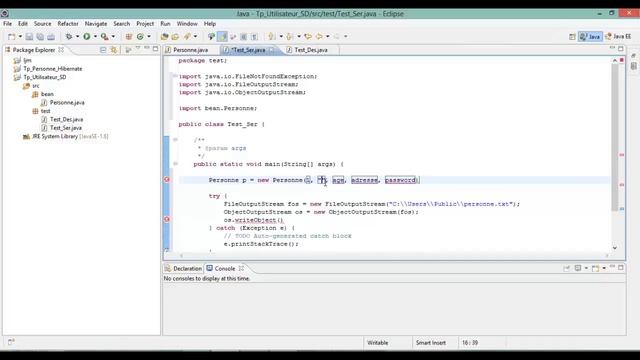Open the Debug dropdown arrow
This screenshot has width=640, height=360.
coord(78,37)
